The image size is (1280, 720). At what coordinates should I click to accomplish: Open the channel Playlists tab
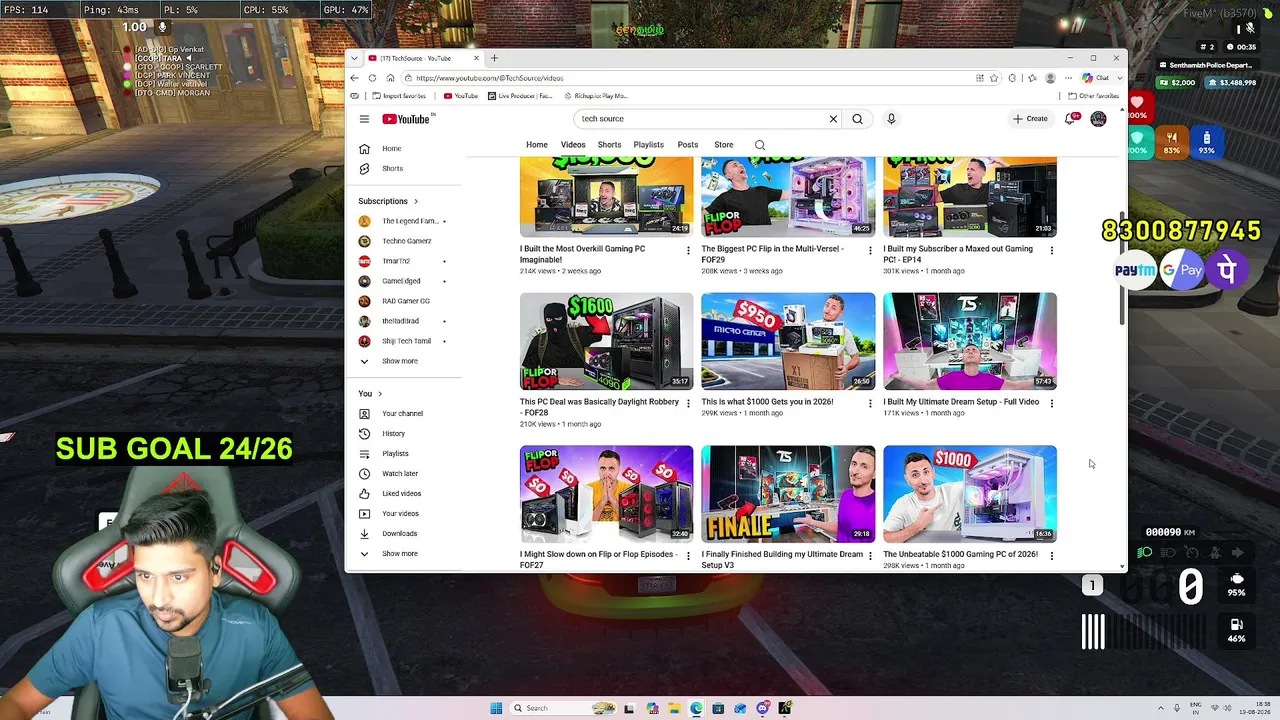pyautogui.click(x=648, y=145)
